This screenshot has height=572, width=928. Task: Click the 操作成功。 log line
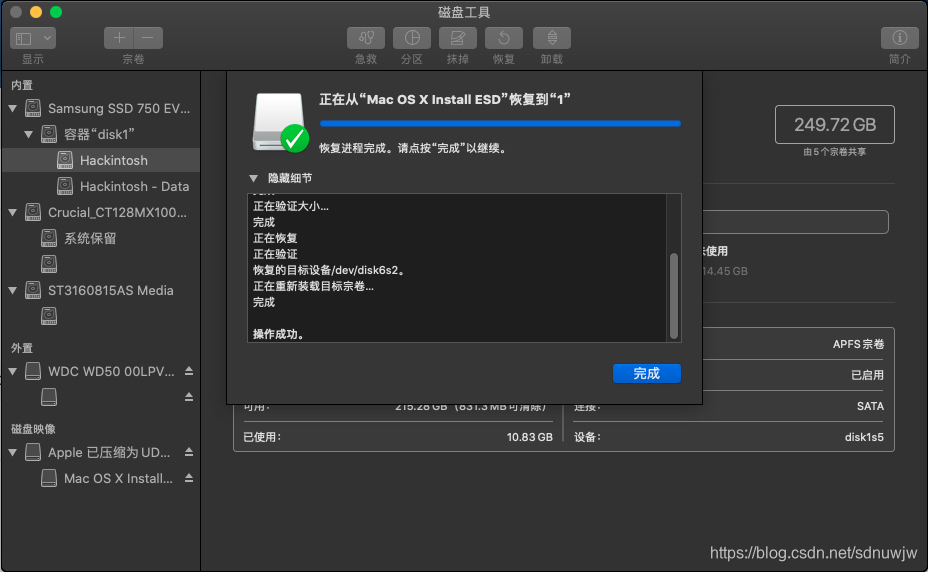click(x=279, y=334)
